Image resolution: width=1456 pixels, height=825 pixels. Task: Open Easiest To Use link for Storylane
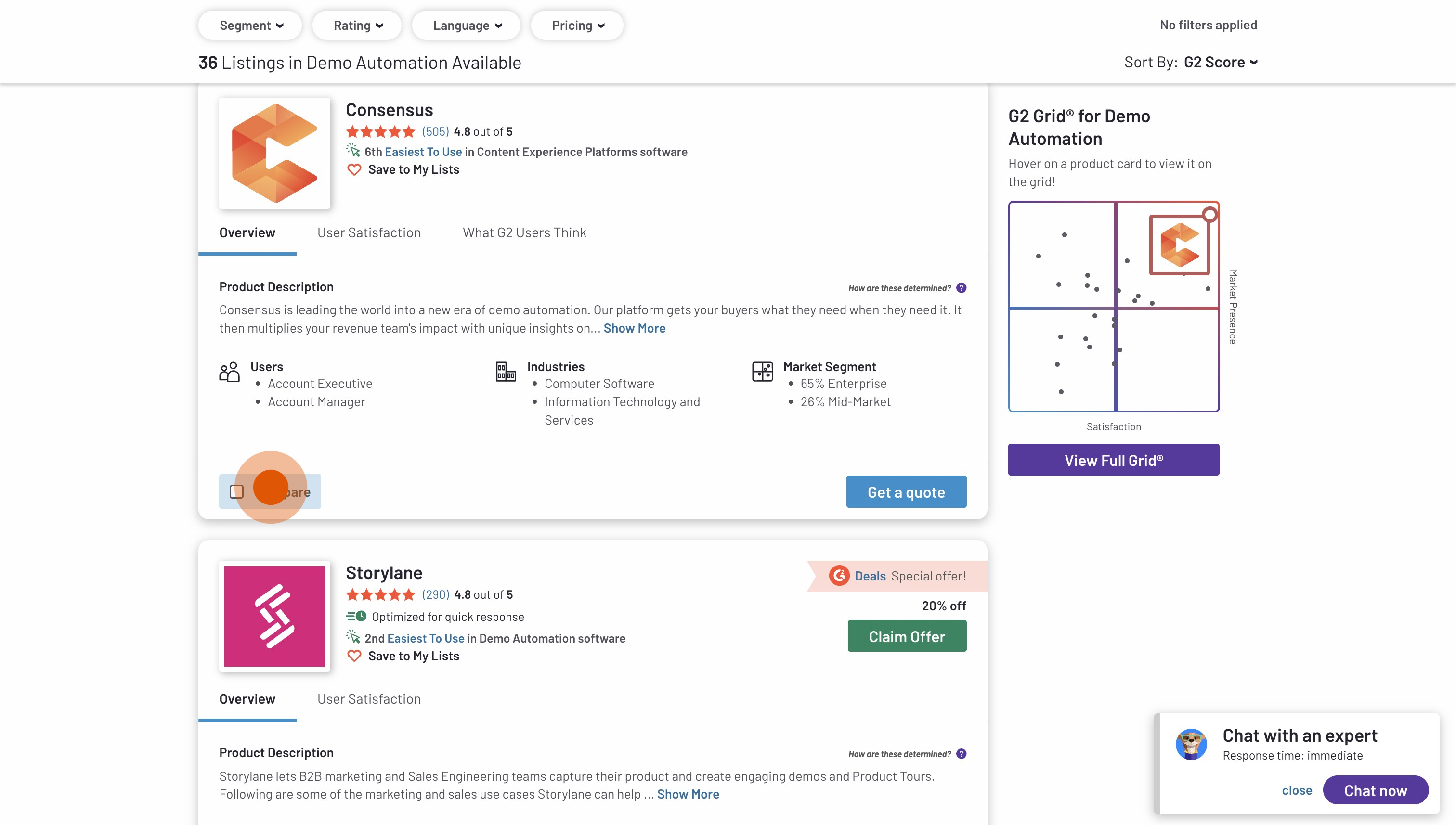[426, 639]
